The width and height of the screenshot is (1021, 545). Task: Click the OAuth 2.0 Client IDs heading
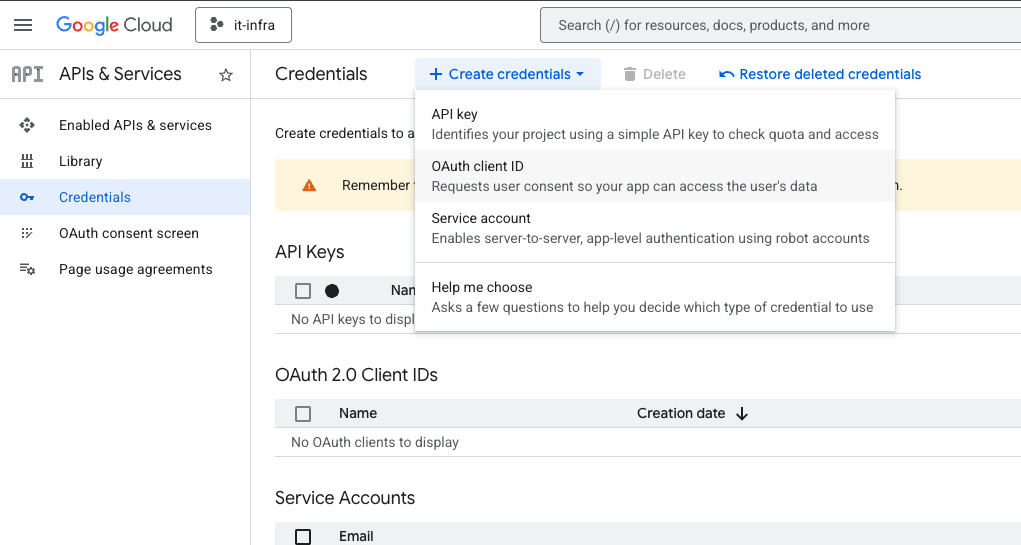click(x=356, y=375)
